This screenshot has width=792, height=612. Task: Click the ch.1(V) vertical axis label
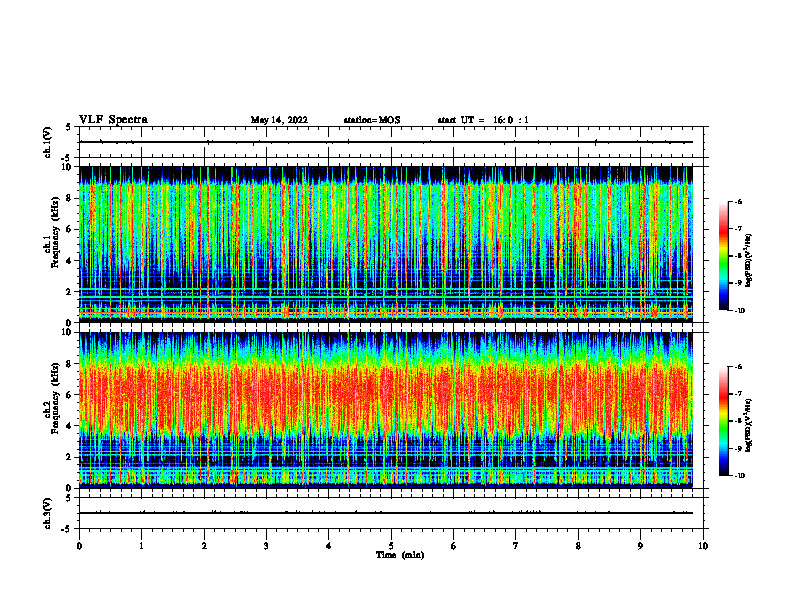[48, 142]
